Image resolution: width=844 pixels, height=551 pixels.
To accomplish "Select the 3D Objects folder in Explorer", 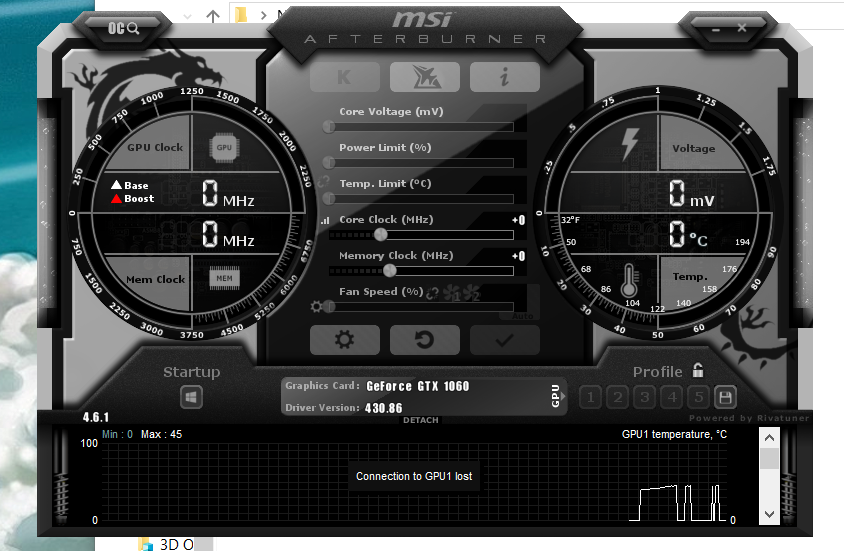I will pos(167,544).
